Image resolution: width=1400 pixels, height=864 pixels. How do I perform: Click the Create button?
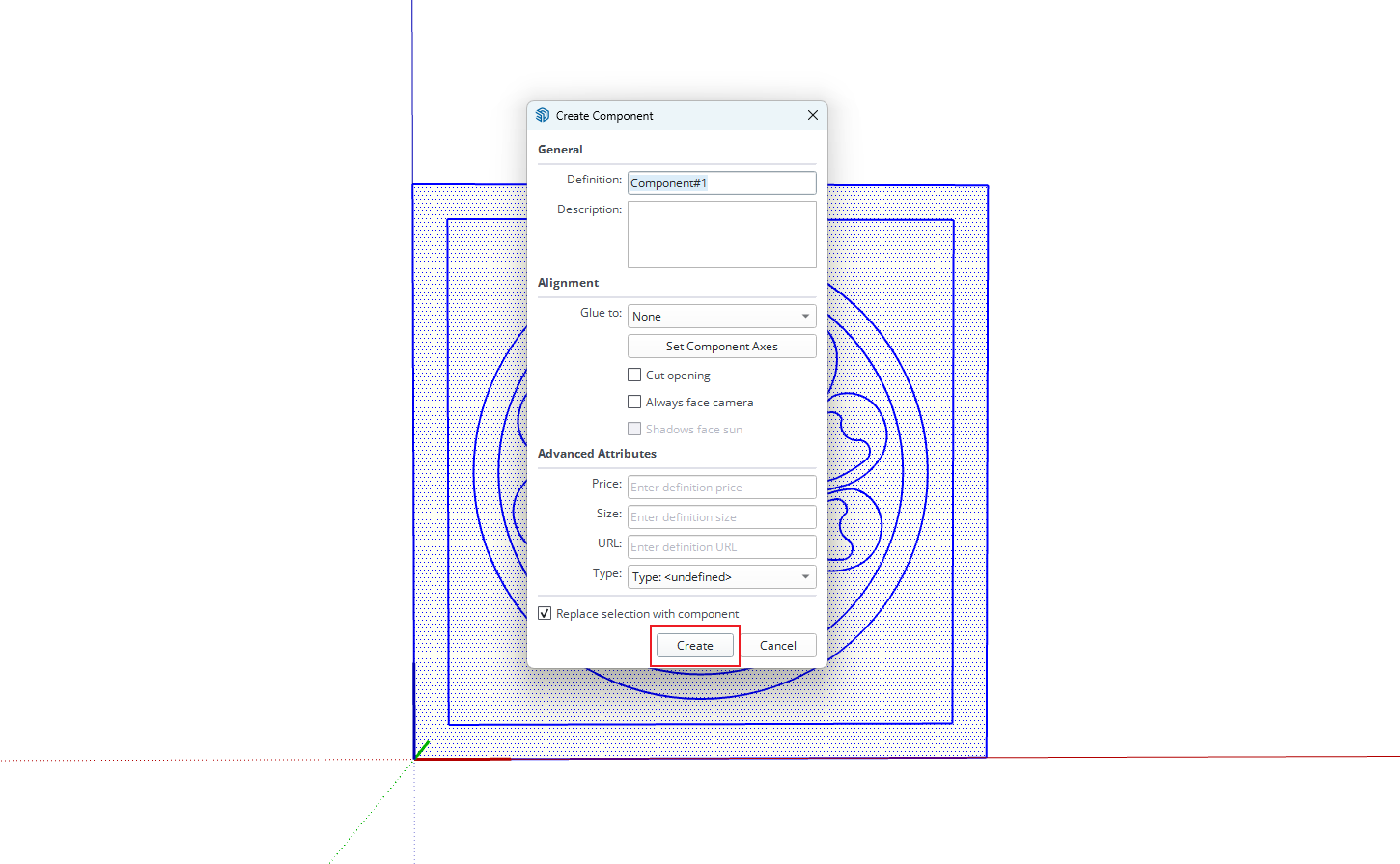694,646
